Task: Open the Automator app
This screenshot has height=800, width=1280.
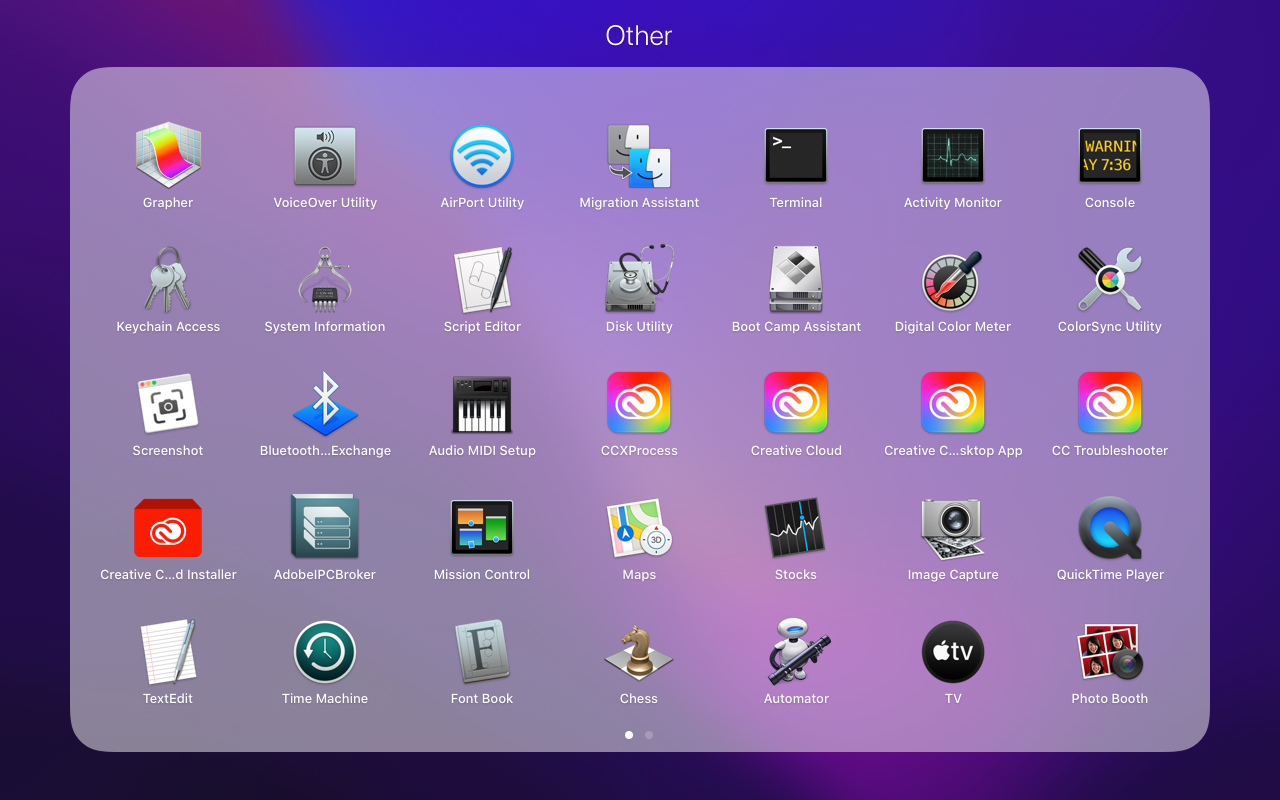Action: pos(796,652)
